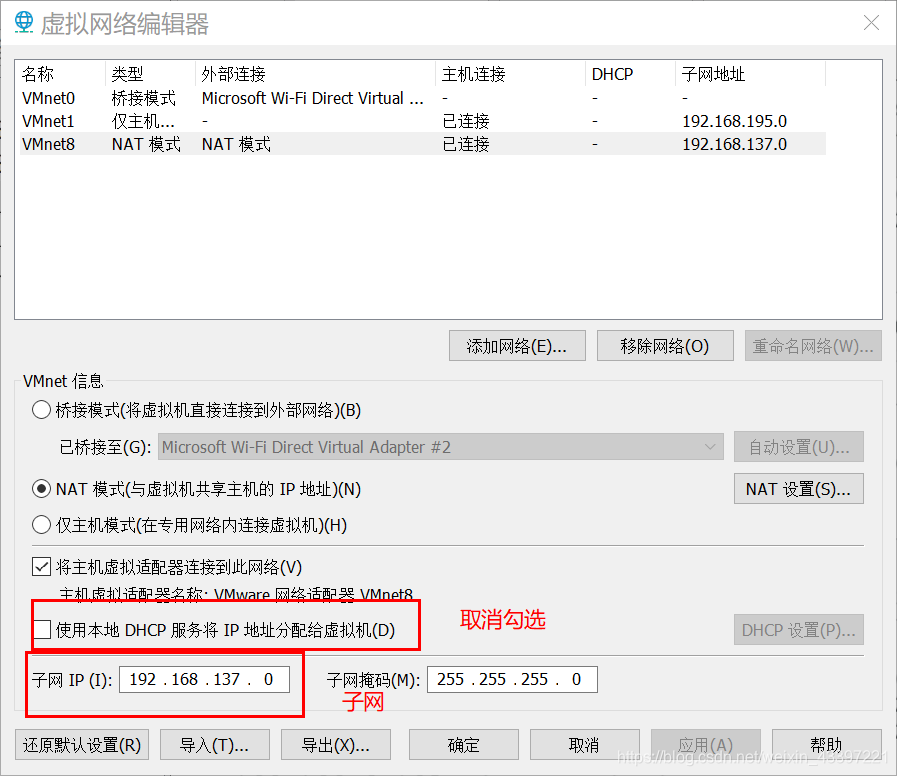Click the 子网地址 column header
897x776 pixels.
pyautogui.click(x=751, y=74)
